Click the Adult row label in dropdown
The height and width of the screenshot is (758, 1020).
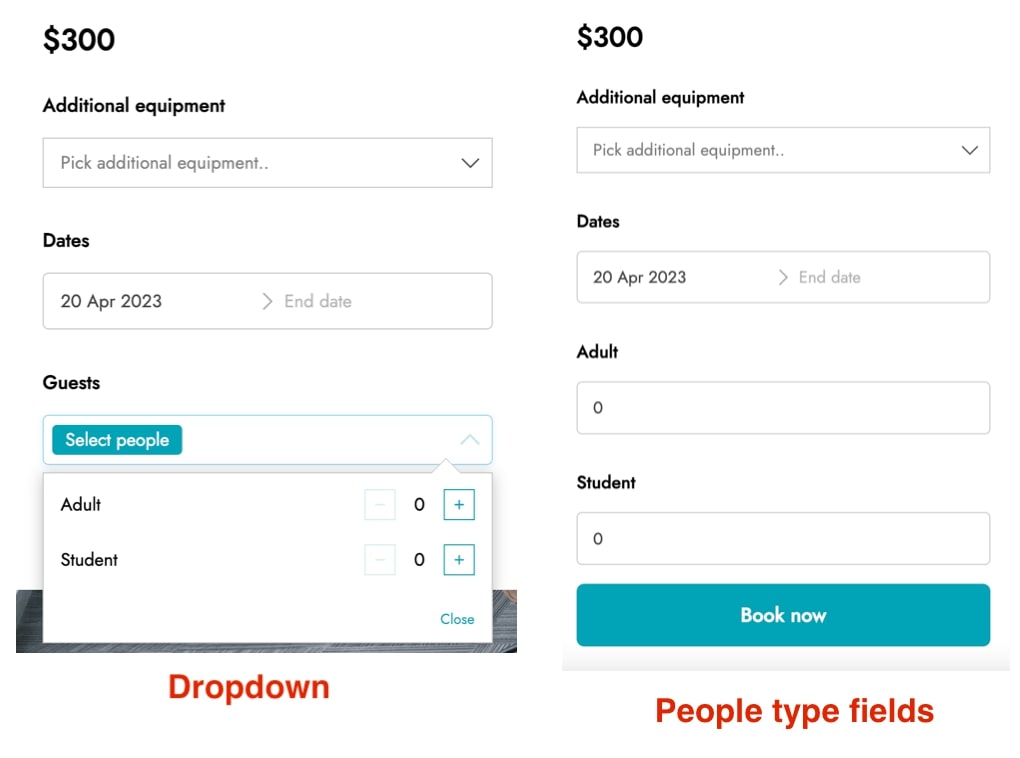click(x=81, y=504)
